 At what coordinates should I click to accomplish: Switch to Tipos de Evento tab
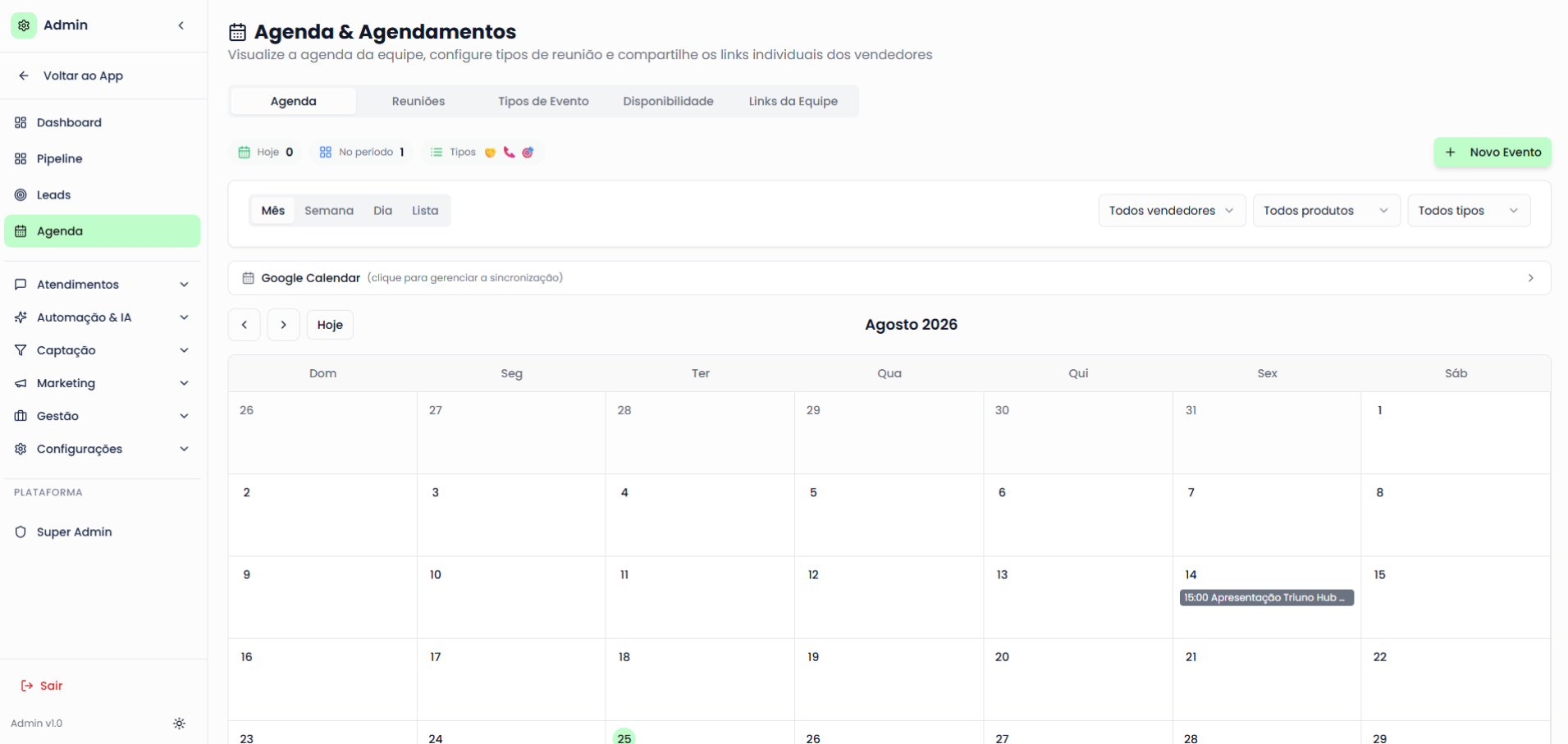(543, 101)
